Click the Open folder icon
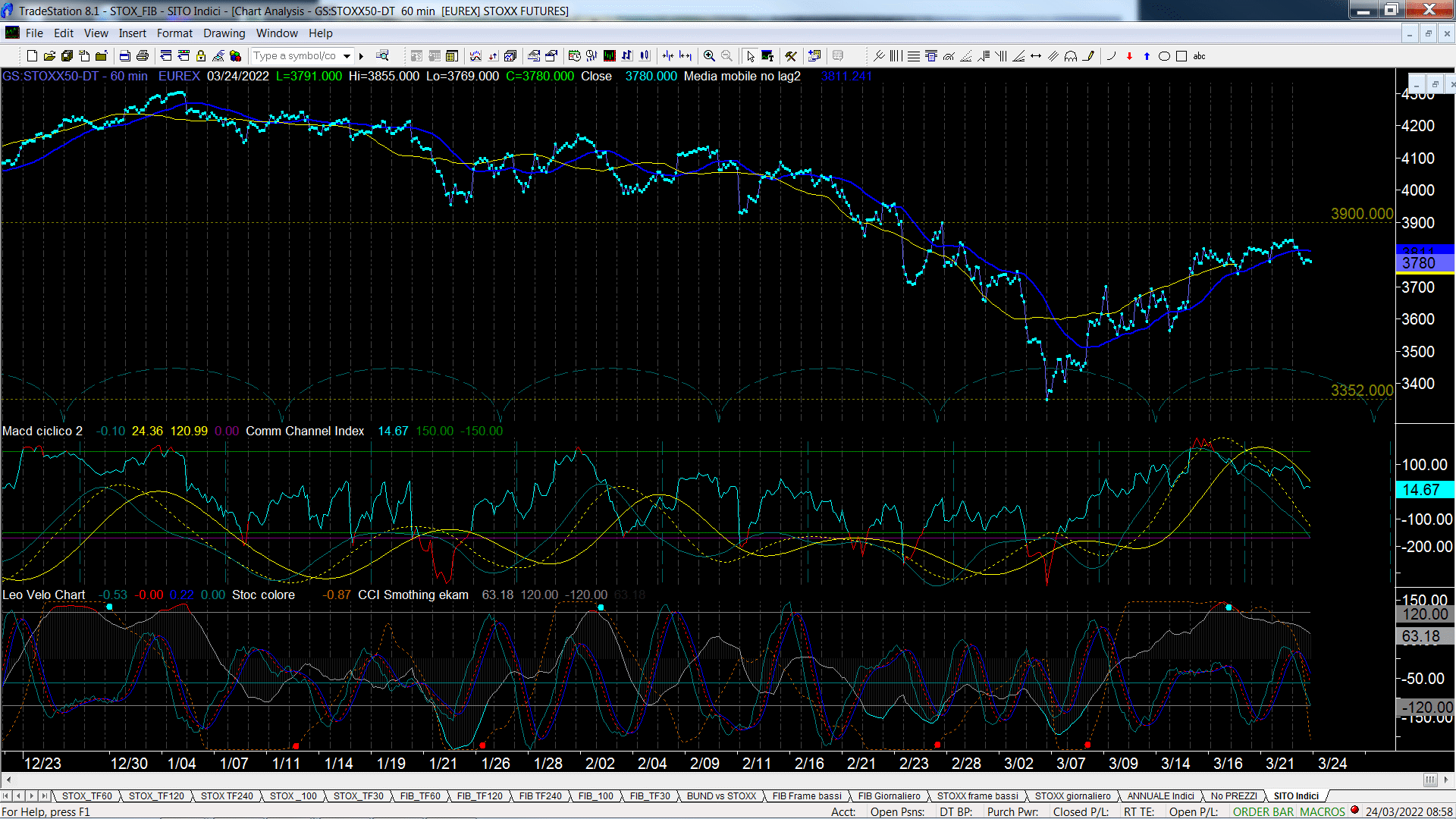The width and height of the screenshot is (1456, 819). [49, 55]
